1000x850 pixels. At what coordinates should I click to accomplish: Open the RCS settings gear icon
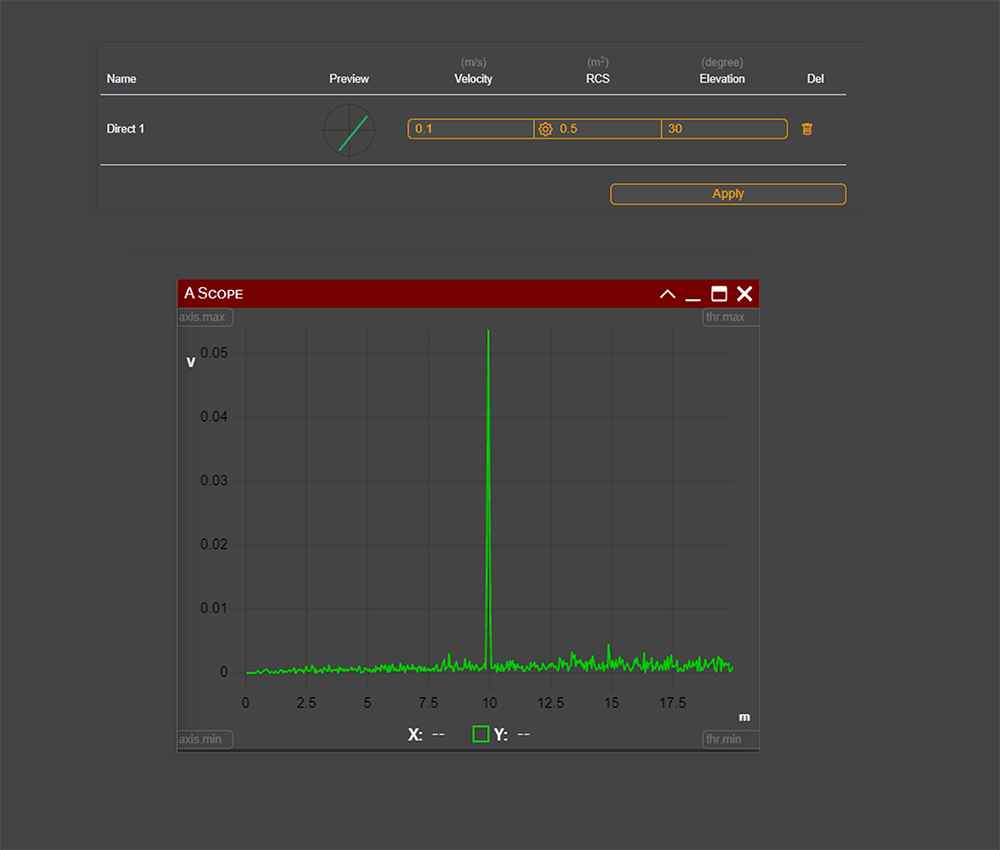pyautogui.click(x=545, y=129)
